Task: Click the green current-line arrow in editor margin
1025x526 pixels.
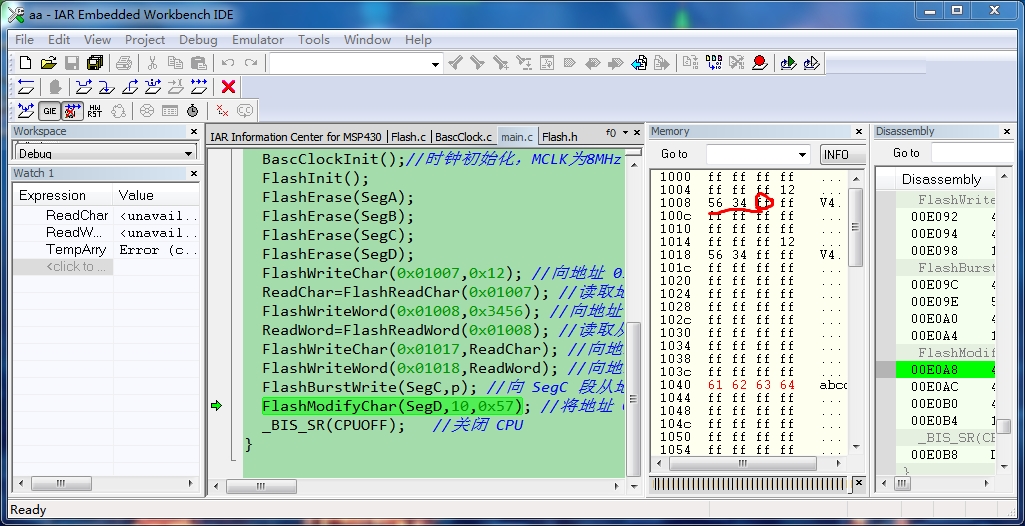Action: 216,406
